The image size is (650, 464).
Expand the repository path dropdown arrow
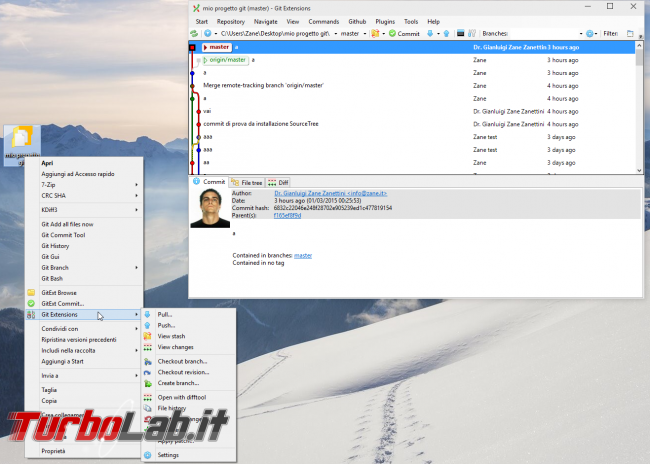click(x=335, y=34)
